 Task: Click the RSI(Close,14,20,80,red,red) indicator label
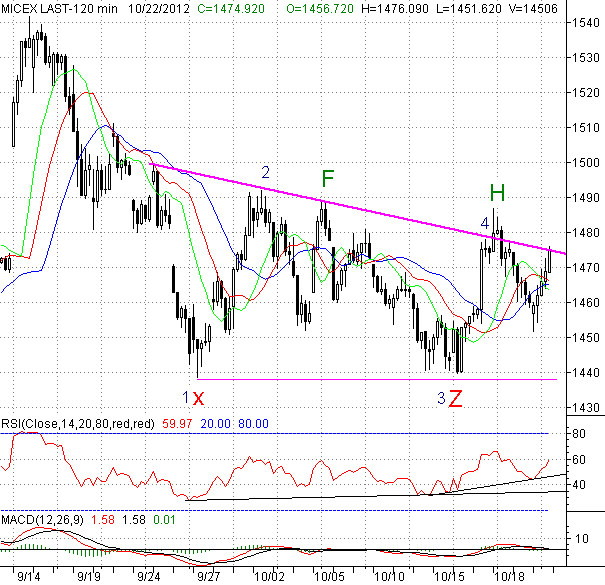[x=78, y=424]
